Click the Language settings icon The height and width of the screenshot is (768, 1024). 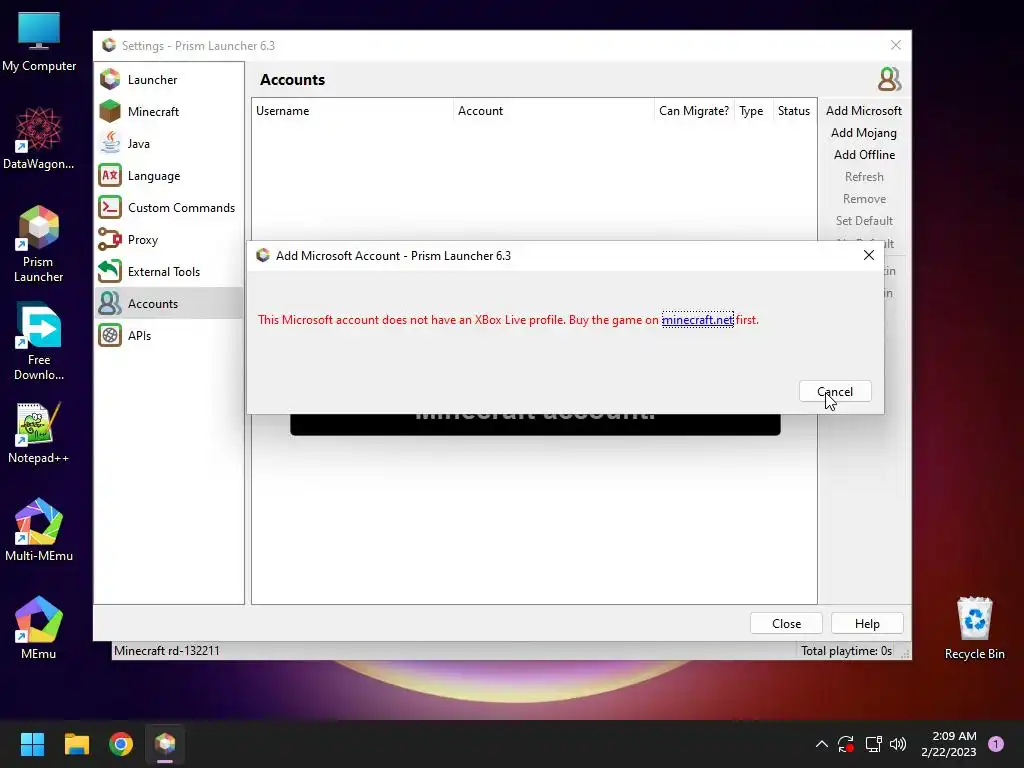point(110,176)
